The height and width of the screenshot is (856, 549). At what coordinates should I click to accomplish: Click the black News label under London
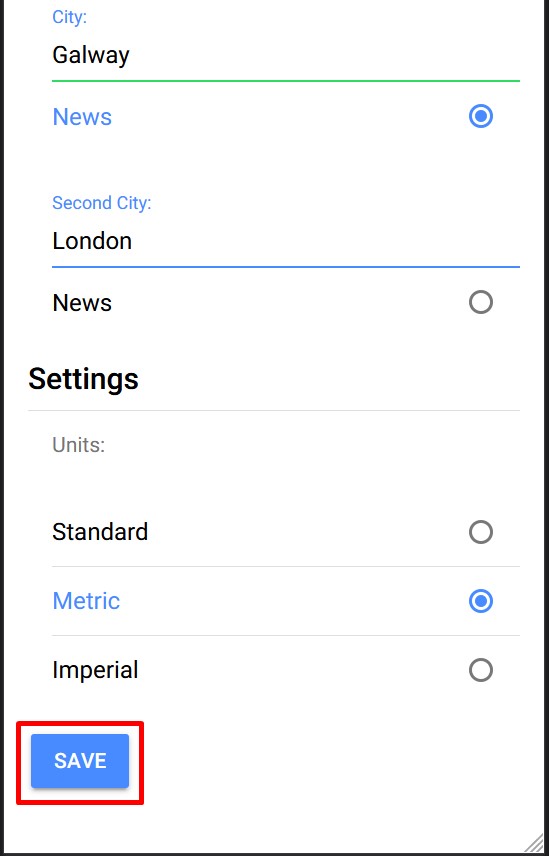click(82, 303)
